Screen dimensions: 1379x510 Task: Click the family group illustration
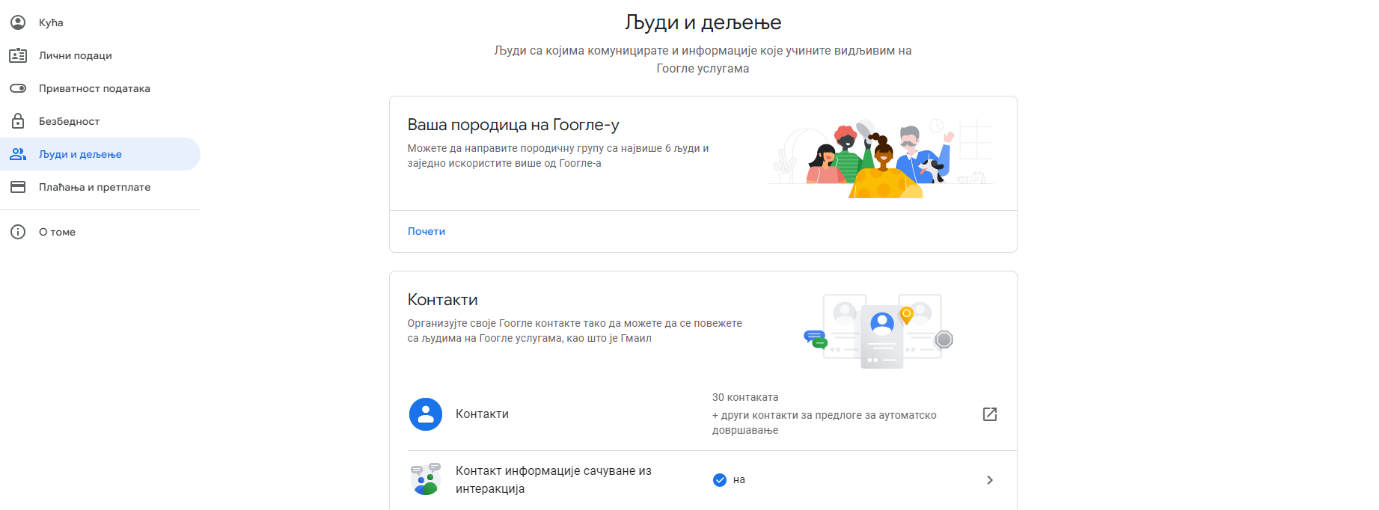pyautogui.click(x=880, y=157)
